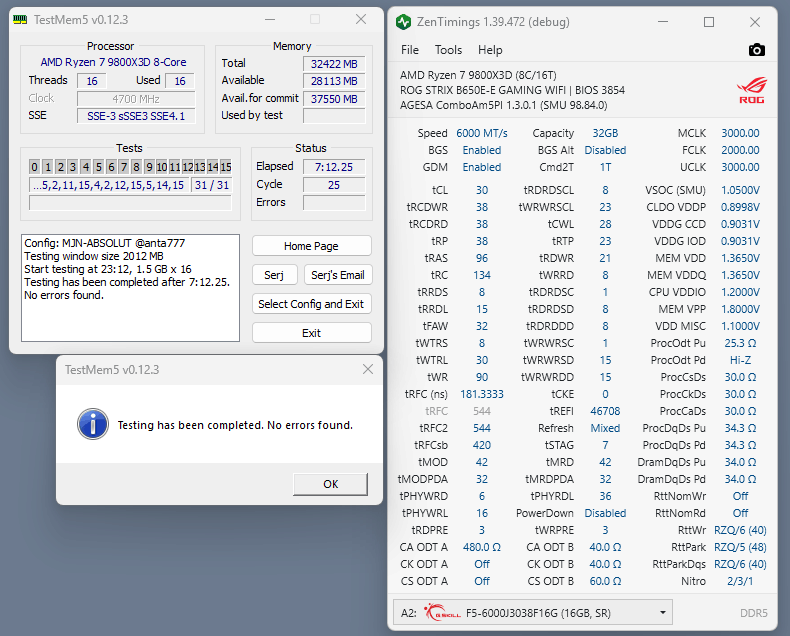
Task: Minimize the TestMem5 main window
Action: (x=270, y=20)
